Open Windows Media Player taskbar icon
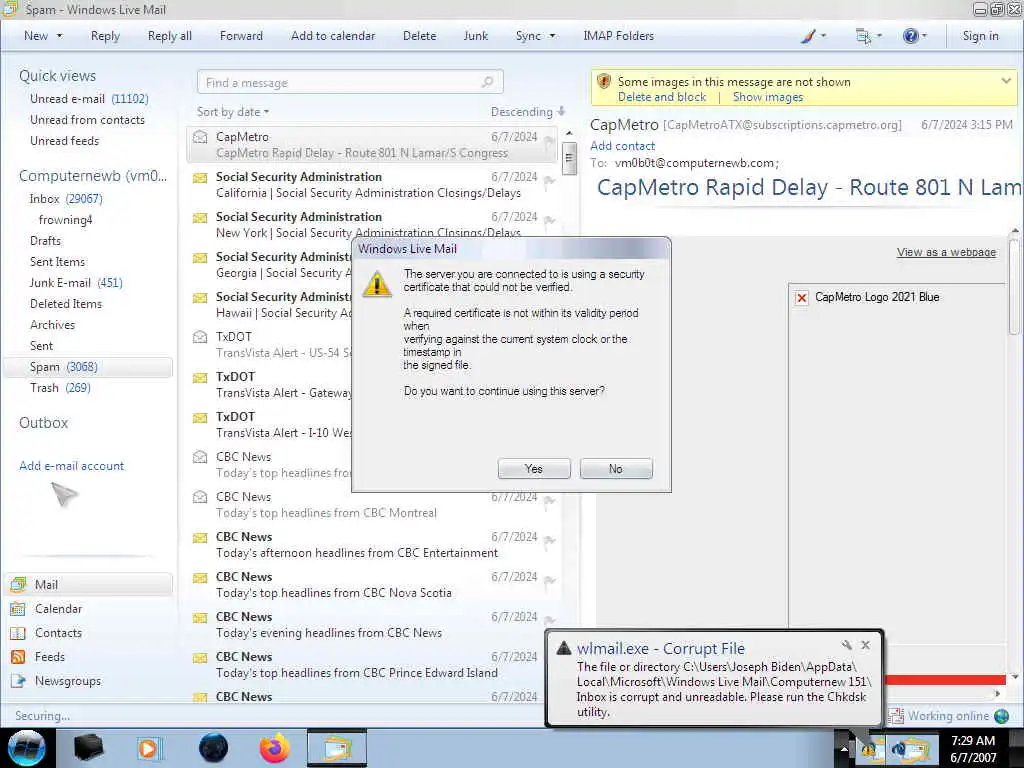Image resolution: width=1024 pixels, height=768 pixels. [x=149, y=748]
